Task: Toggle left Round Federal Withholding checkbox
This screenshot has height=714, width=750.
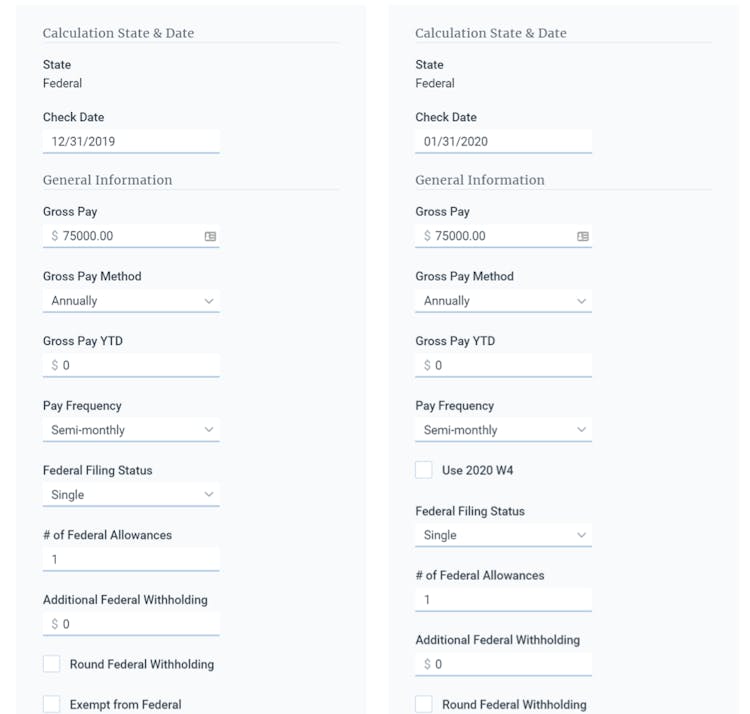Action: 52,664
